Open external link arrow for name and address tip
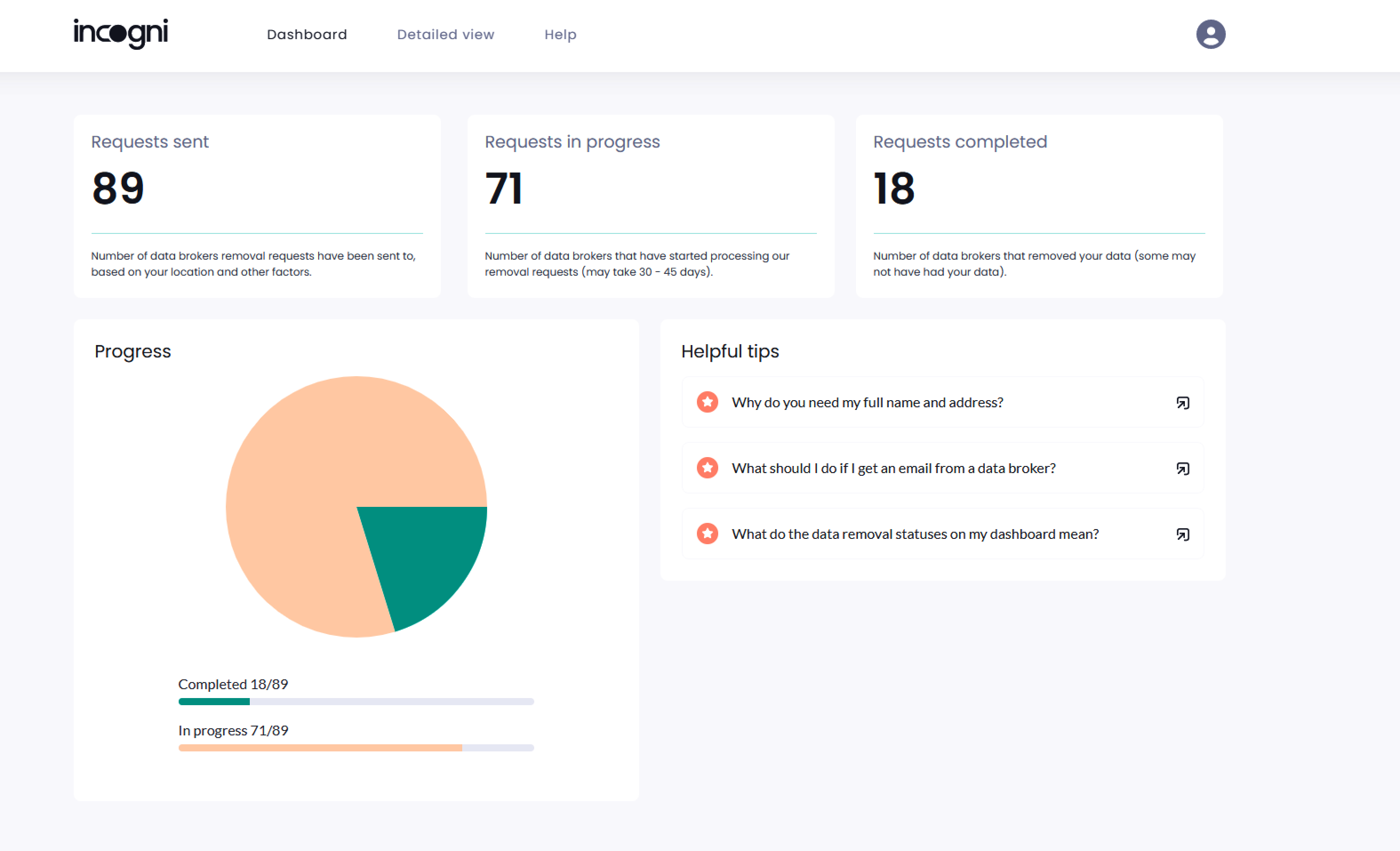 (1182, 403)
